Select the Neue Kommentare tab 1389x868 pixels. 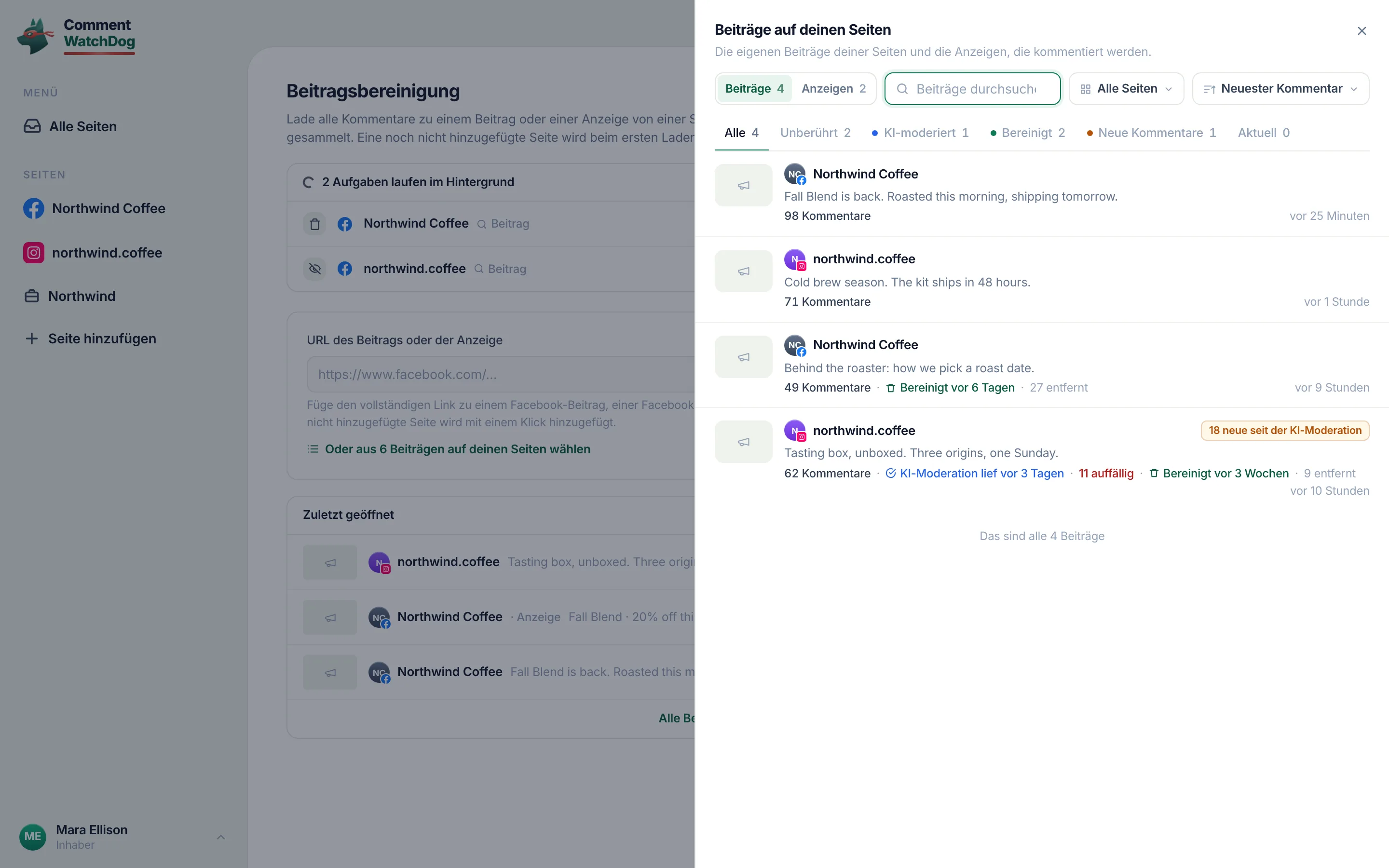[x=1151, y=133]
